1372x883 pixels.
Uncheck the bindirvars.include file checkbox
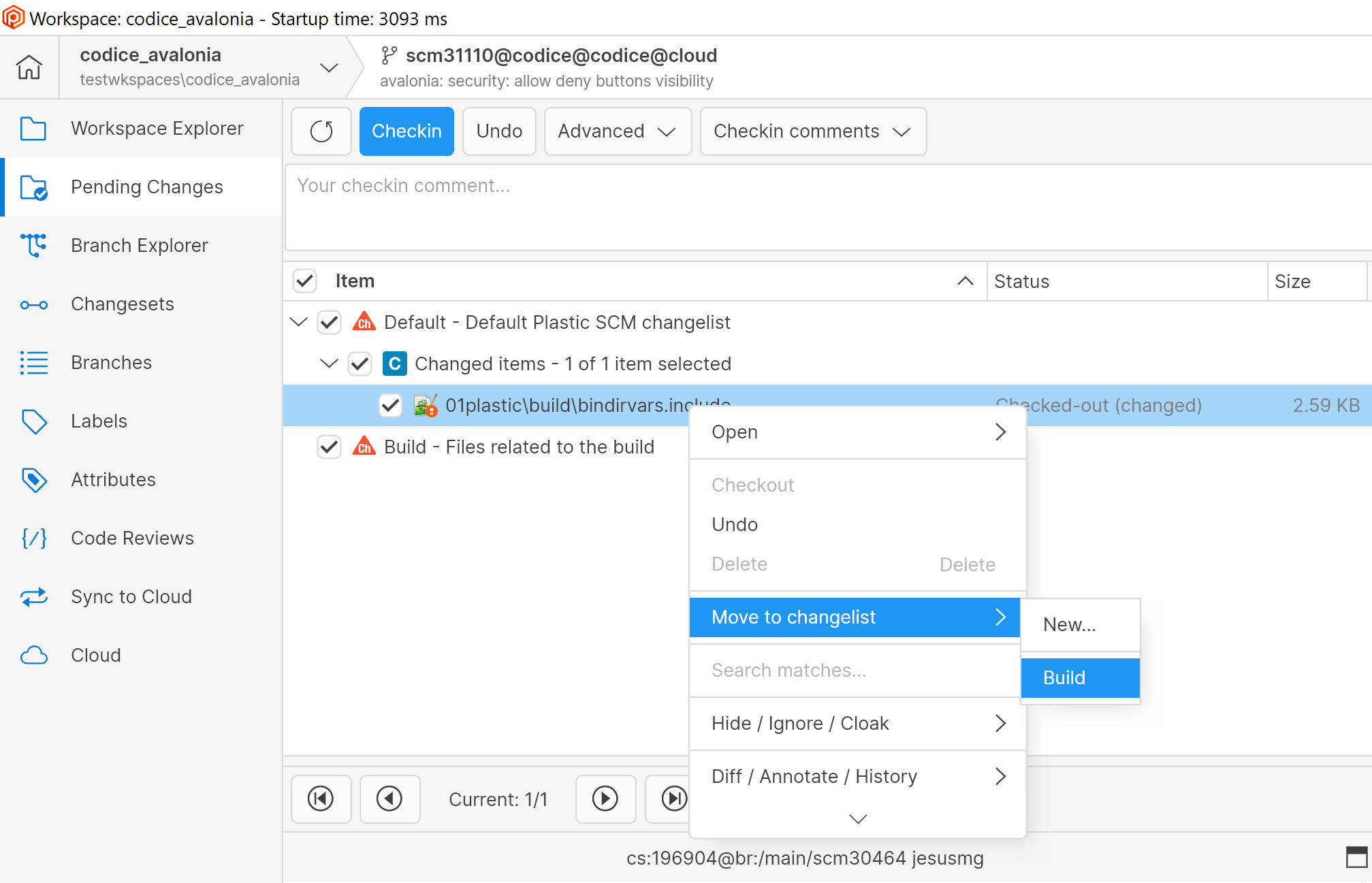pyautogui.click(x=390, y=405)
